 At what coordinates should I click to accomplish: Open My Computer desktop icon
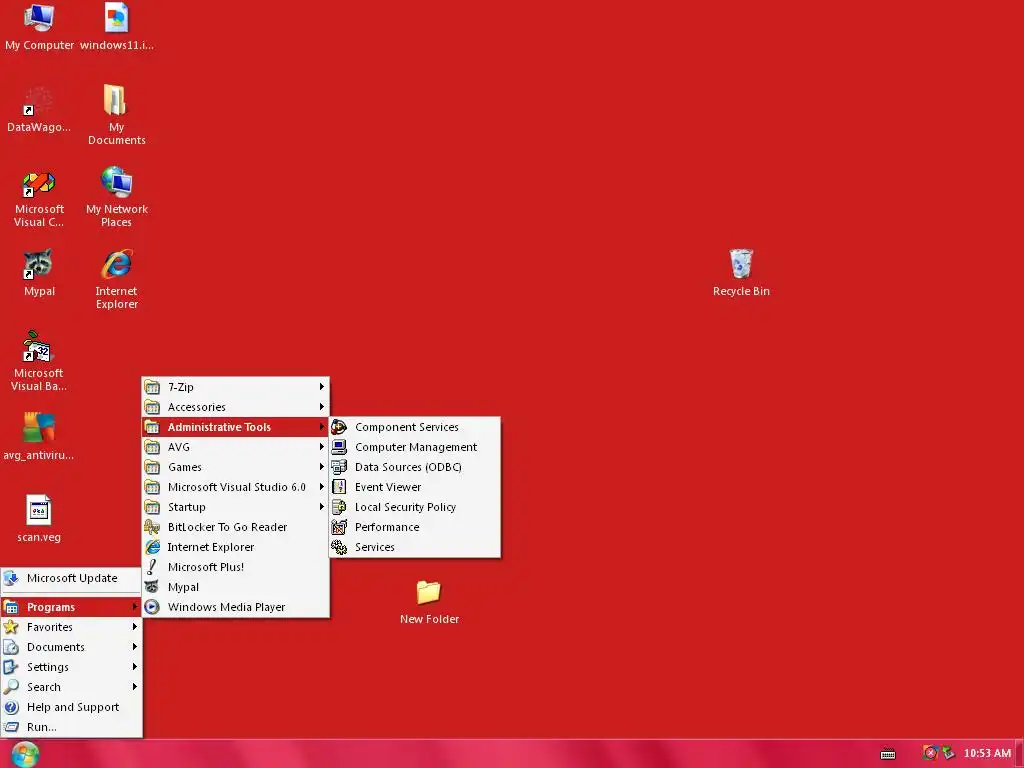pyautogui.click(x=39, y=27)
